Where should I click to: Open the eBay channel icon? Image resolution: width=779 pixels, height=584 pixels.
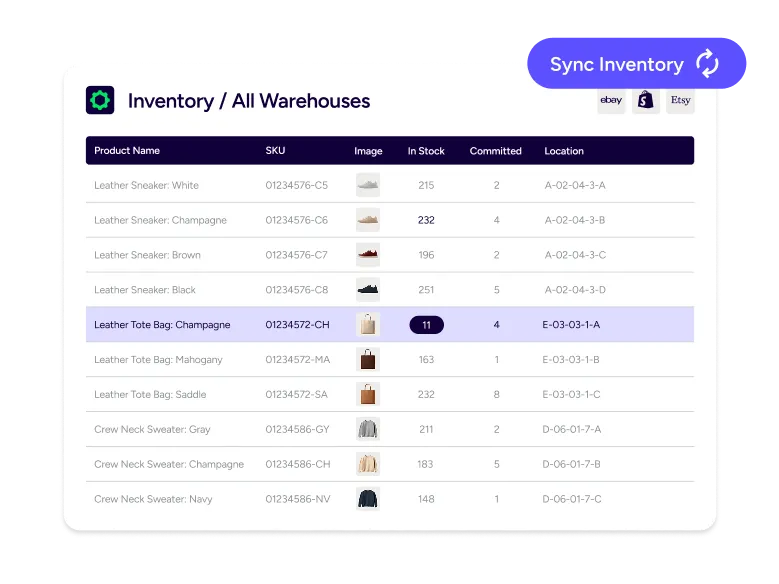[x=611, y=100]
